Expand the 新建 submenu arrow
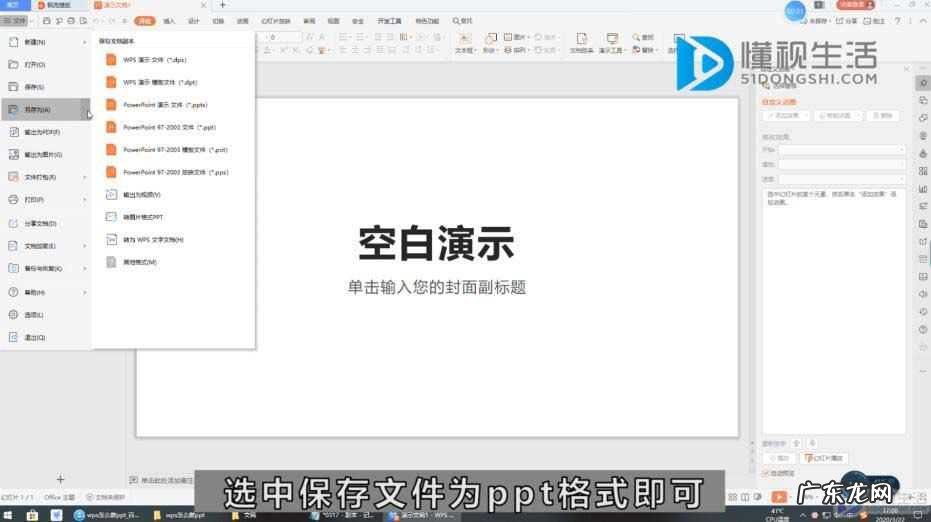 (x=84, y=42)
